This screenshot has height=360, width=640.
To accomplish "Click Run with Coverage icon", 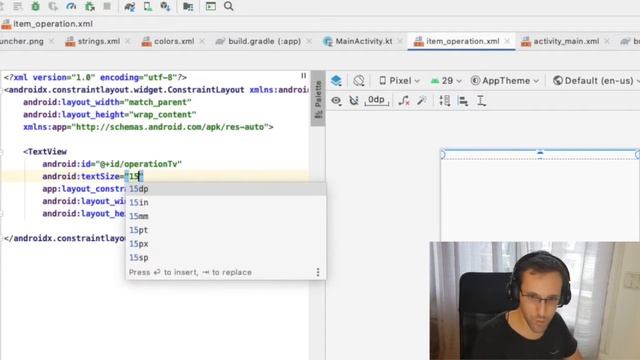I will (53, 6).
